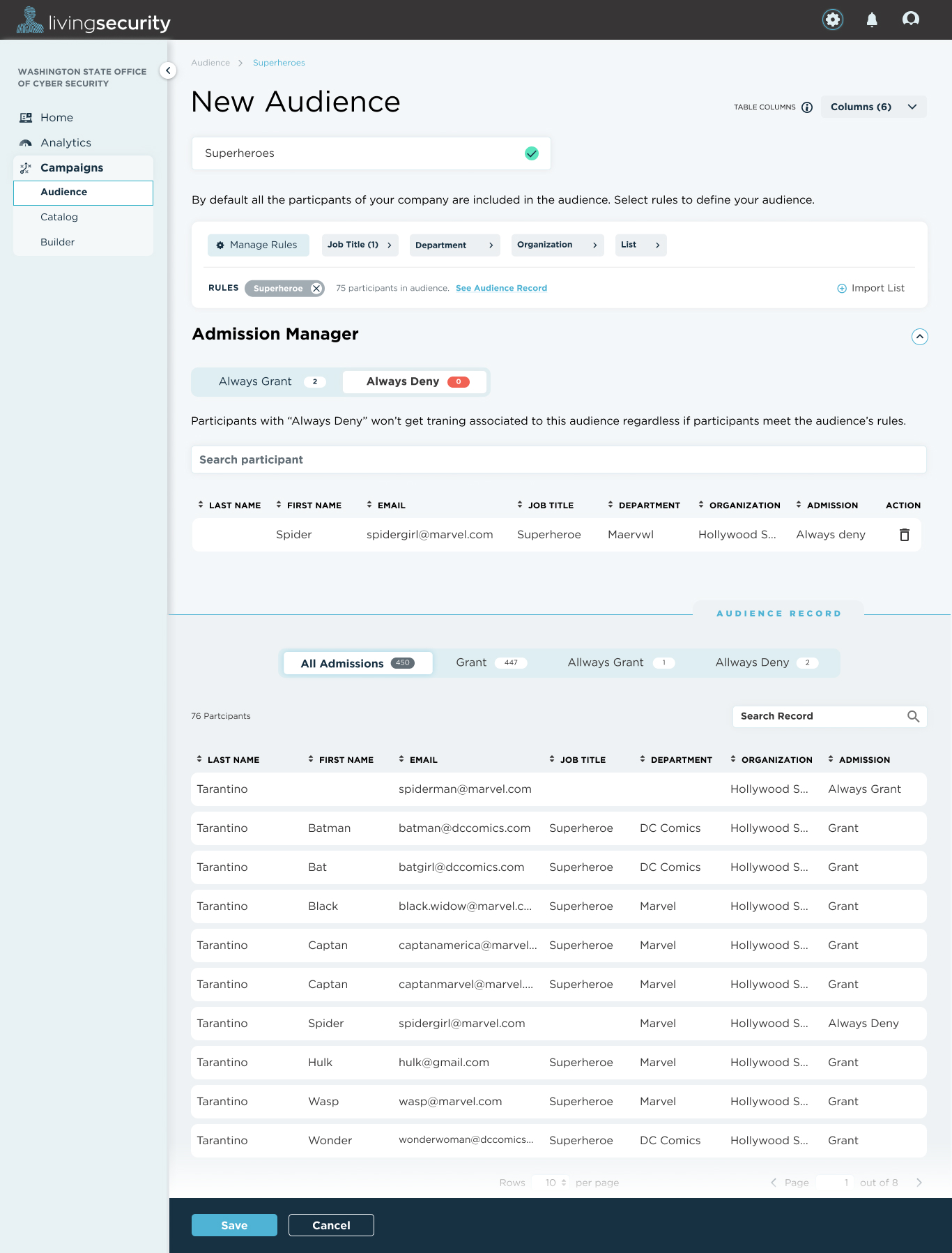Select the Black first name cell
Image resolution: width=952 pixels, height=1253 pixels.
(x=323, y=906)
